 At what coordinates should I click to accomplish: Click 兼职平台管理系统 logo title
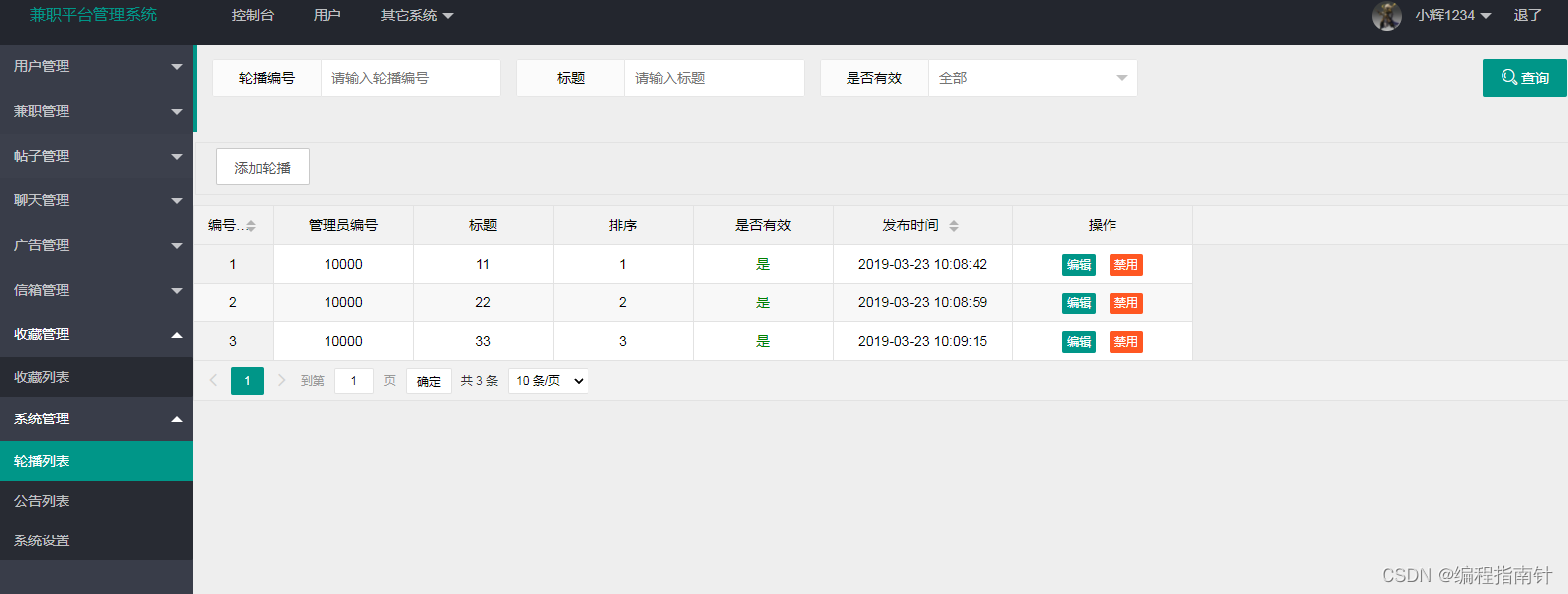93,15
